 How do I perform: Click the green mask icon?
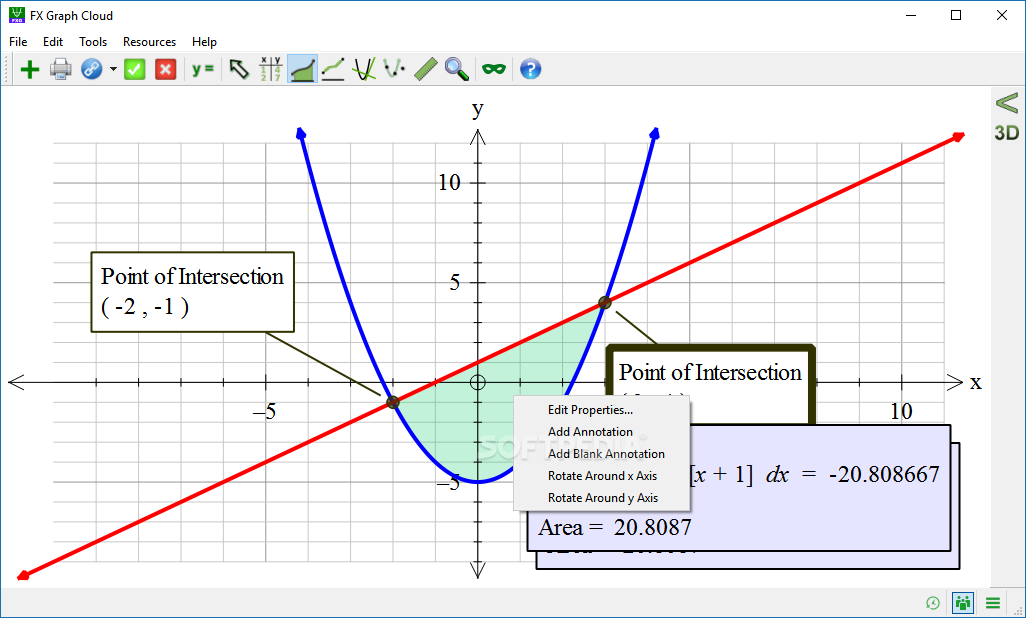494,69
